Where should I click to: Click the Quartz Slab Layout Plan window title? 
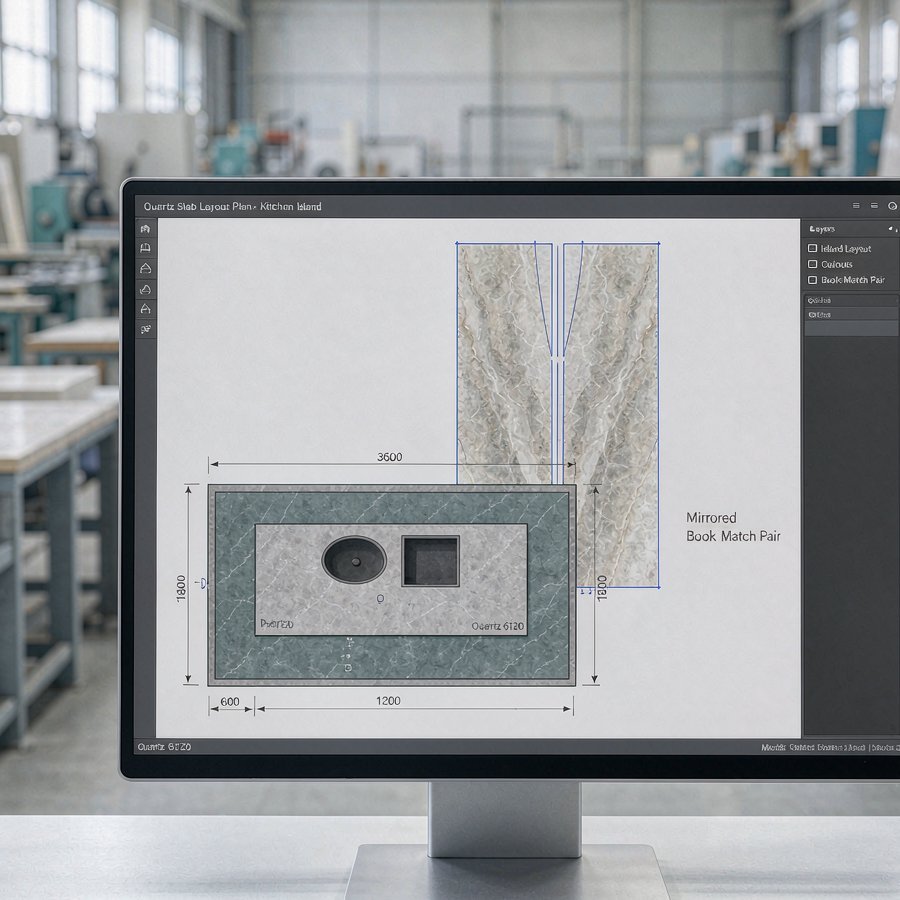(232, 206)
